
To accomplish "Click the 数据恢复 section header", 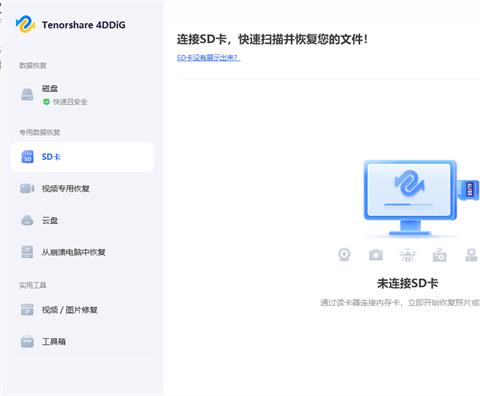I will point(33,65).
